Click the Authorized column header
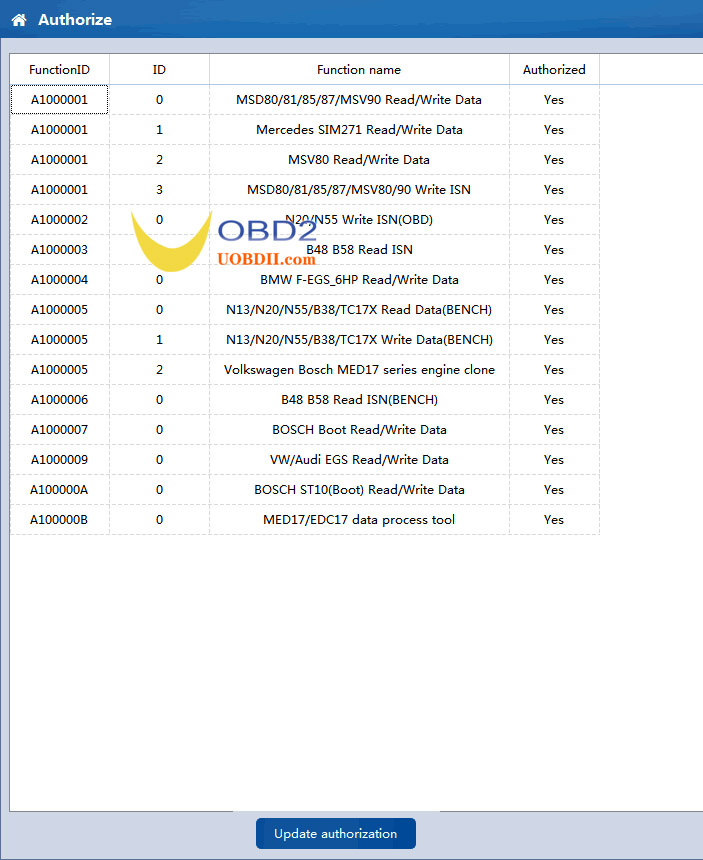 (x=554, y=70)
